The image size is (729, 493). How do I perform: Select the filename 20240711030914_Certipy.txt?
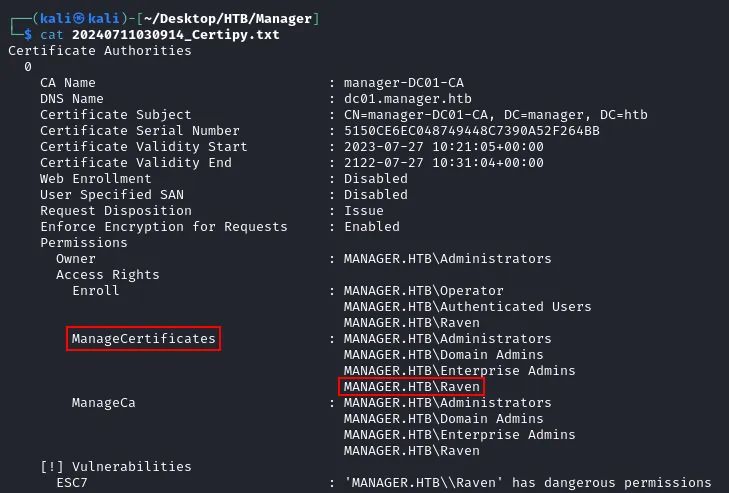pos(176,35)
